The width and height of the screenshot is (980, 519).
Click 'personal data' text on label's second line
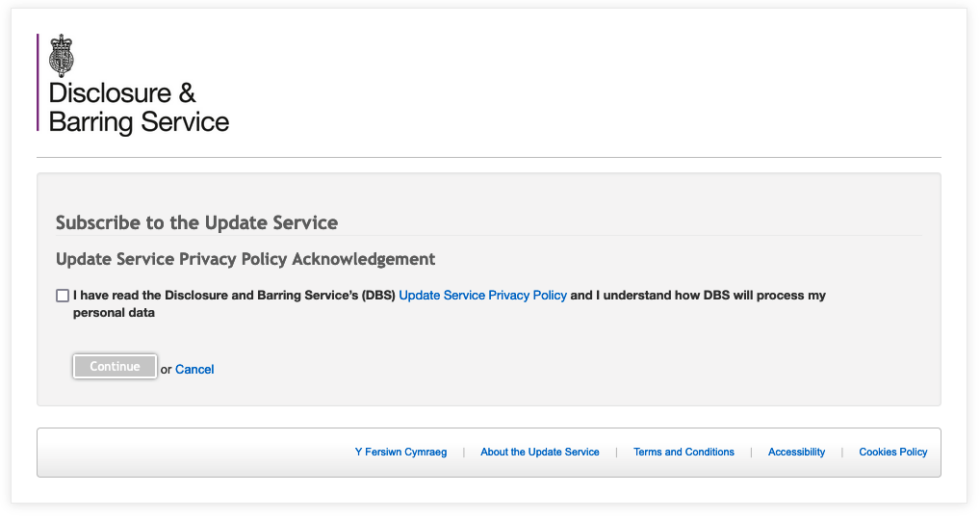click(114, 313)
